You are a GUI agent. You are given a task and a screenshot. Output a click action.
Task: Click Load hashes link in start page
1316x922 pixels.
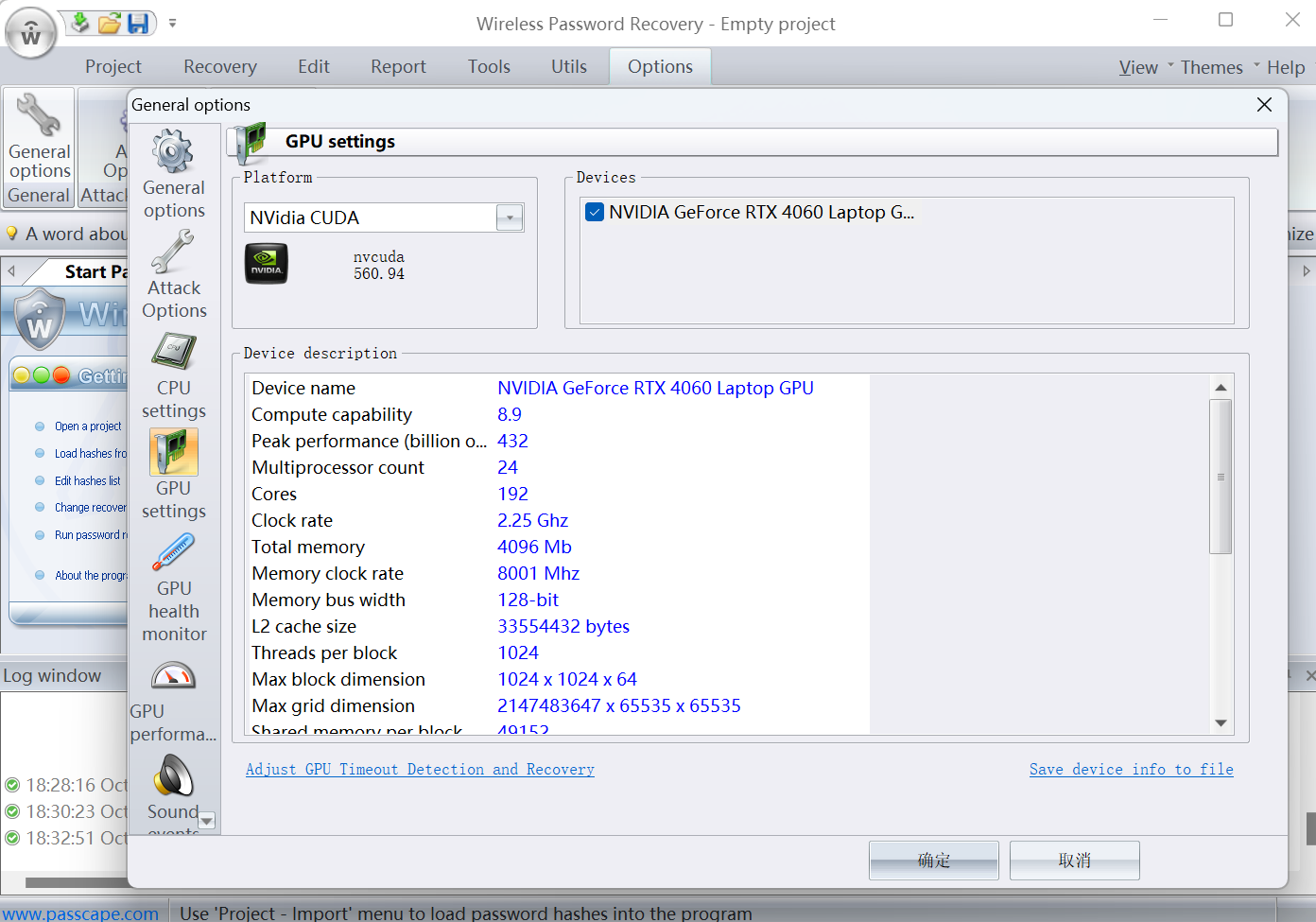click(91, 454)
